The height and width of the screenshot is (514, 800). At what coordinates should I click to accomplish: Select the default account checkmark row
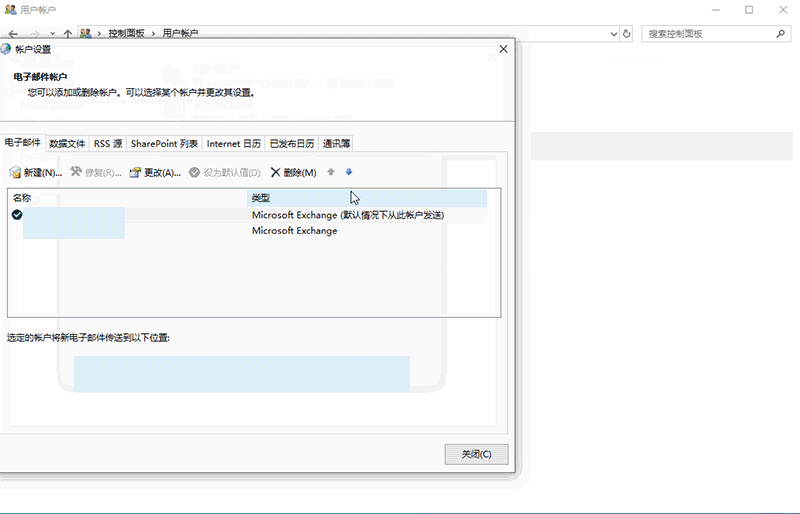pos(128,215)
